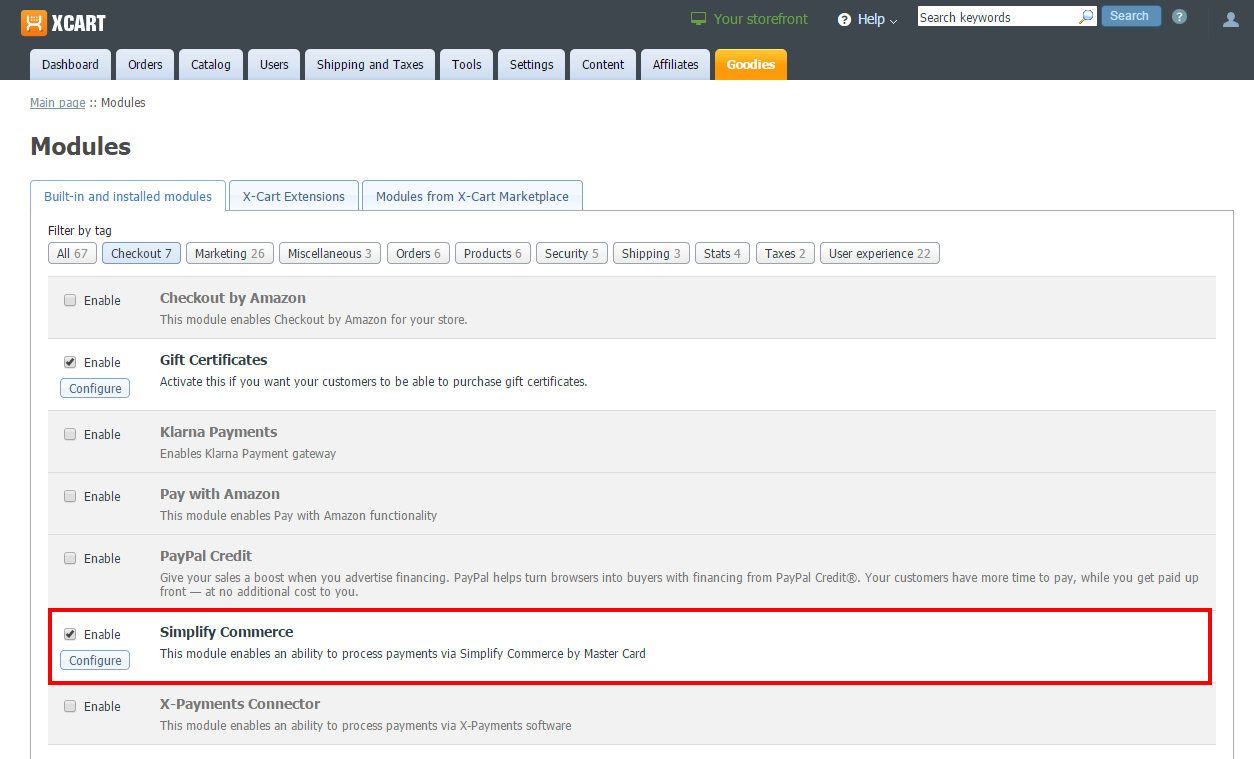
Task: Click the Klarna Payments module title
Action: click(x=219, y=432)
